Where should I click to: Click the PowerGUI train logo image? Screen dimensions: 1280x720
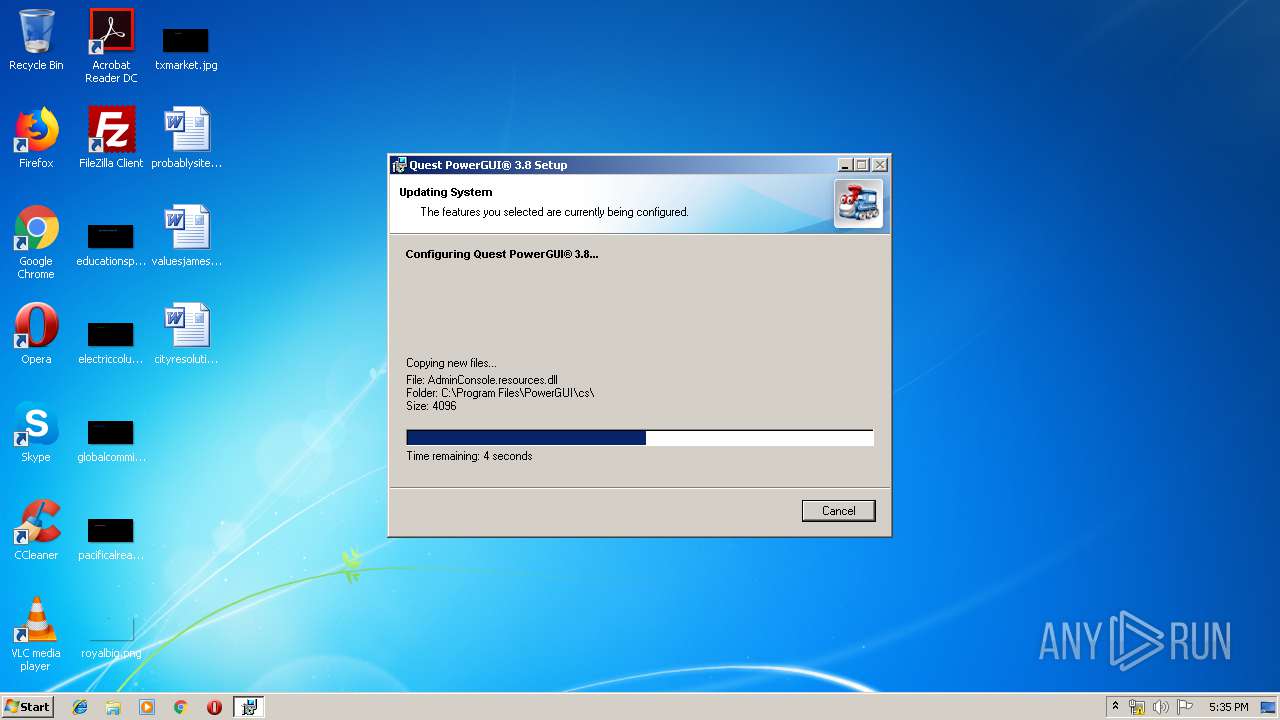click(x=859, y=203)
